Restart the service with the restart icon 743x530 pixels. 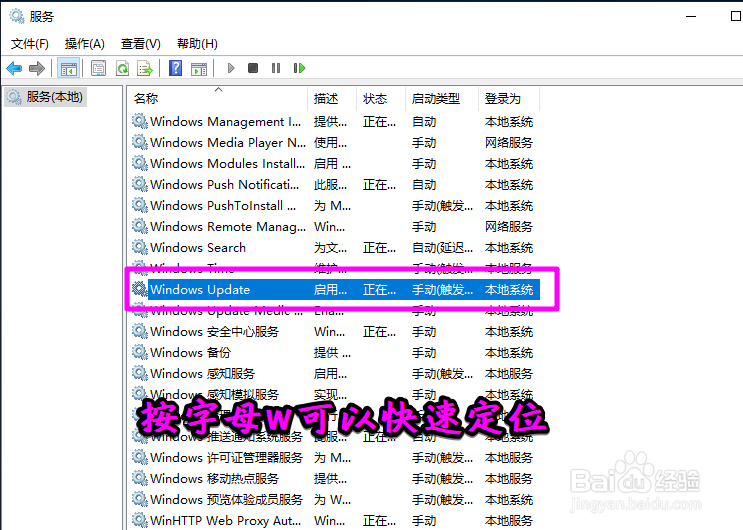point(299,68)
